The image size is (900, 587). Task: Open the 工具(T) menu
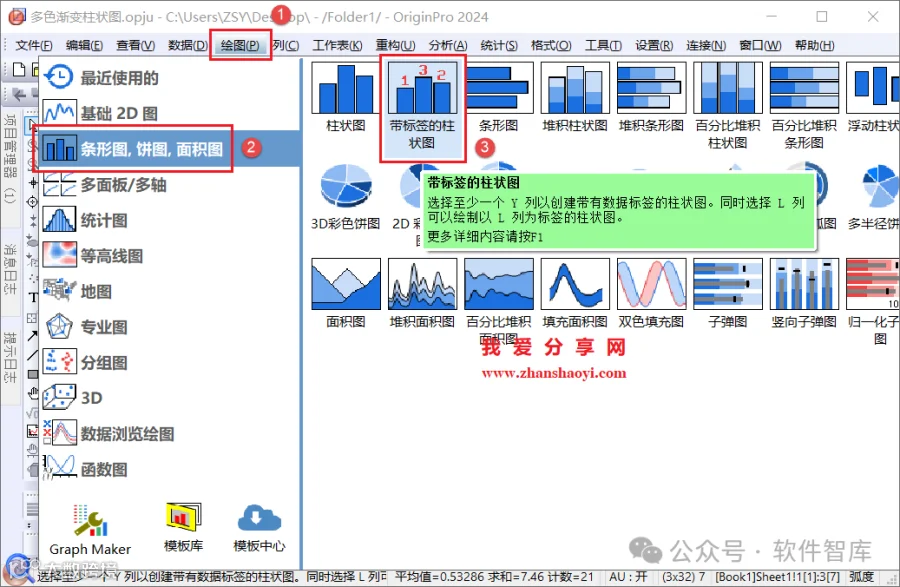(x=603, y=45)
